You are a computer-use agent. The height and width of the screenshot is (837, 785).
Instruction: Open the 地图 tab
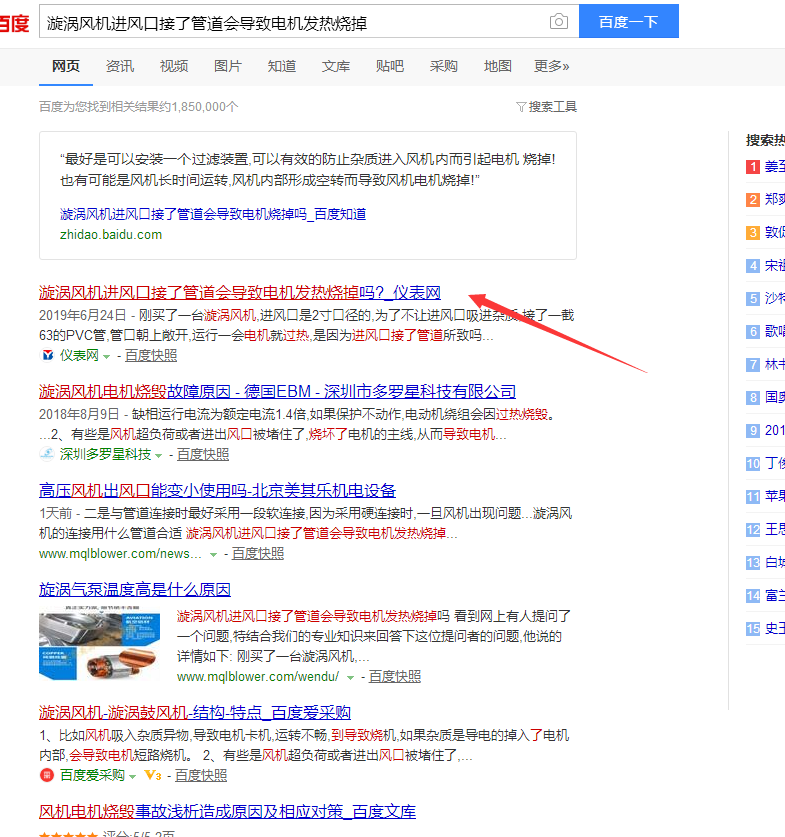click(x=497, y=66)
